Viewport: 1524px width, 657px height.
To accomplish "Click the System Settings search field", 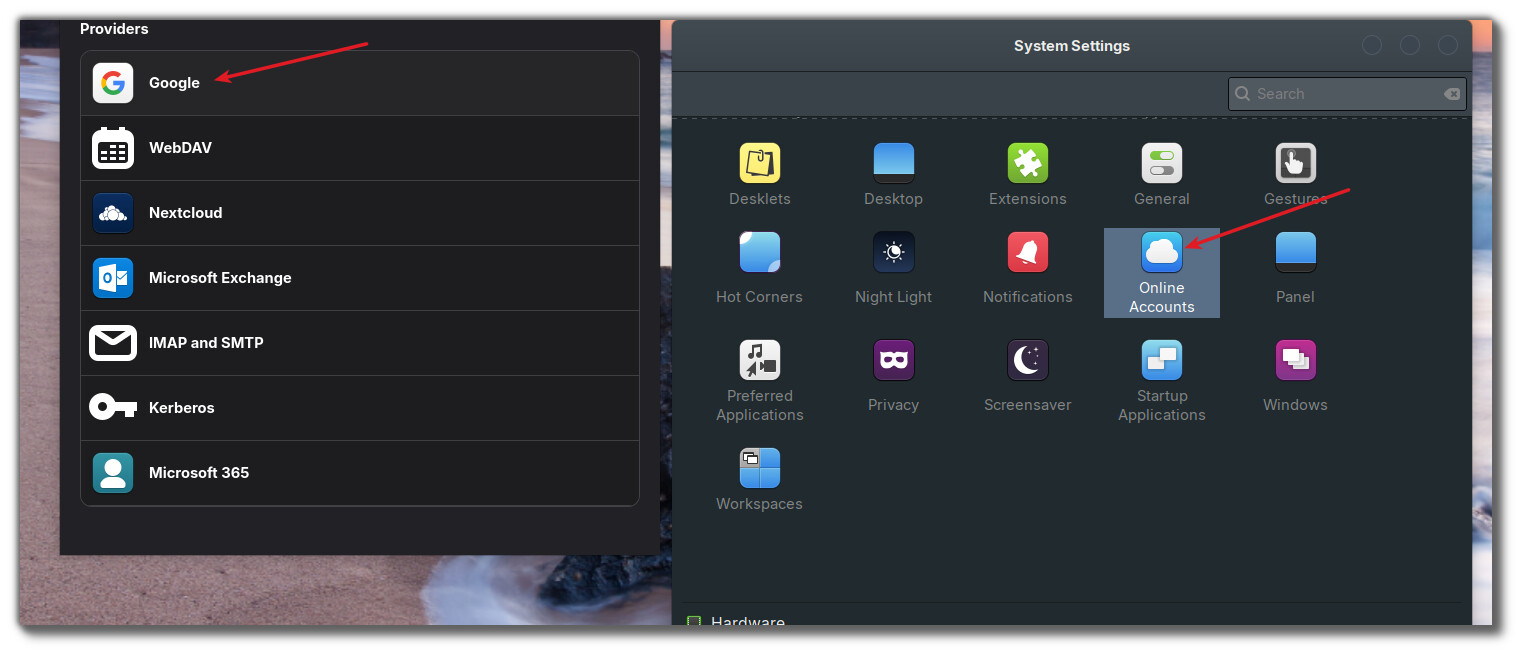I will 1340,94.
